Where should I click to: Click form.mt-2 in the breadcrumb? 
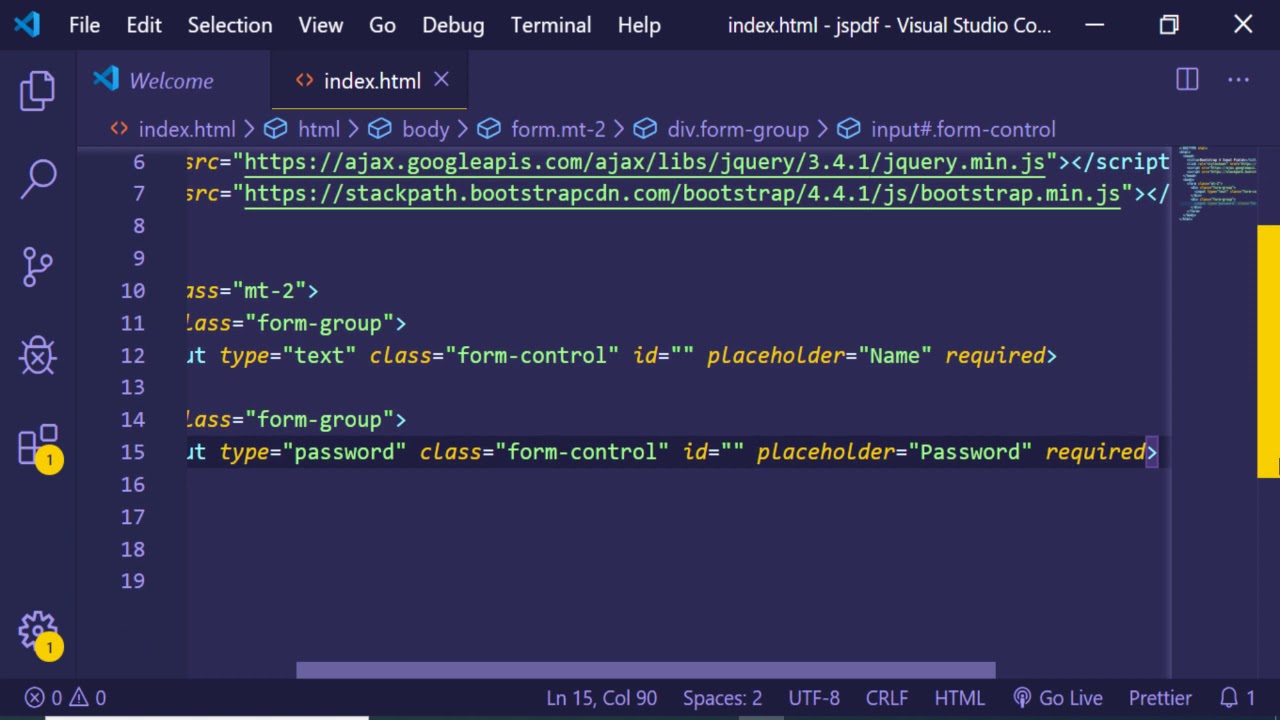pyautogui.click(x=557, y=129)
